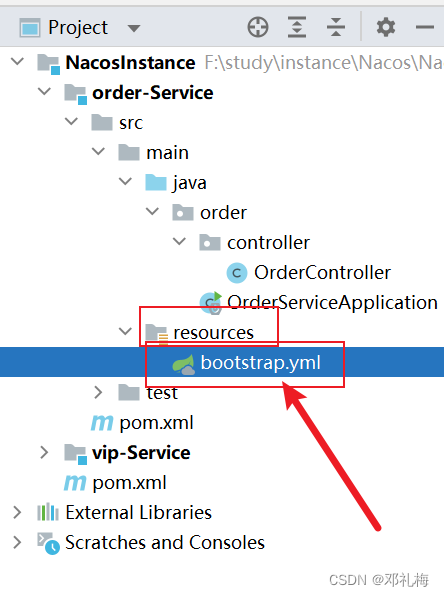
Task: Select the main folder
Action: [167, 153]
